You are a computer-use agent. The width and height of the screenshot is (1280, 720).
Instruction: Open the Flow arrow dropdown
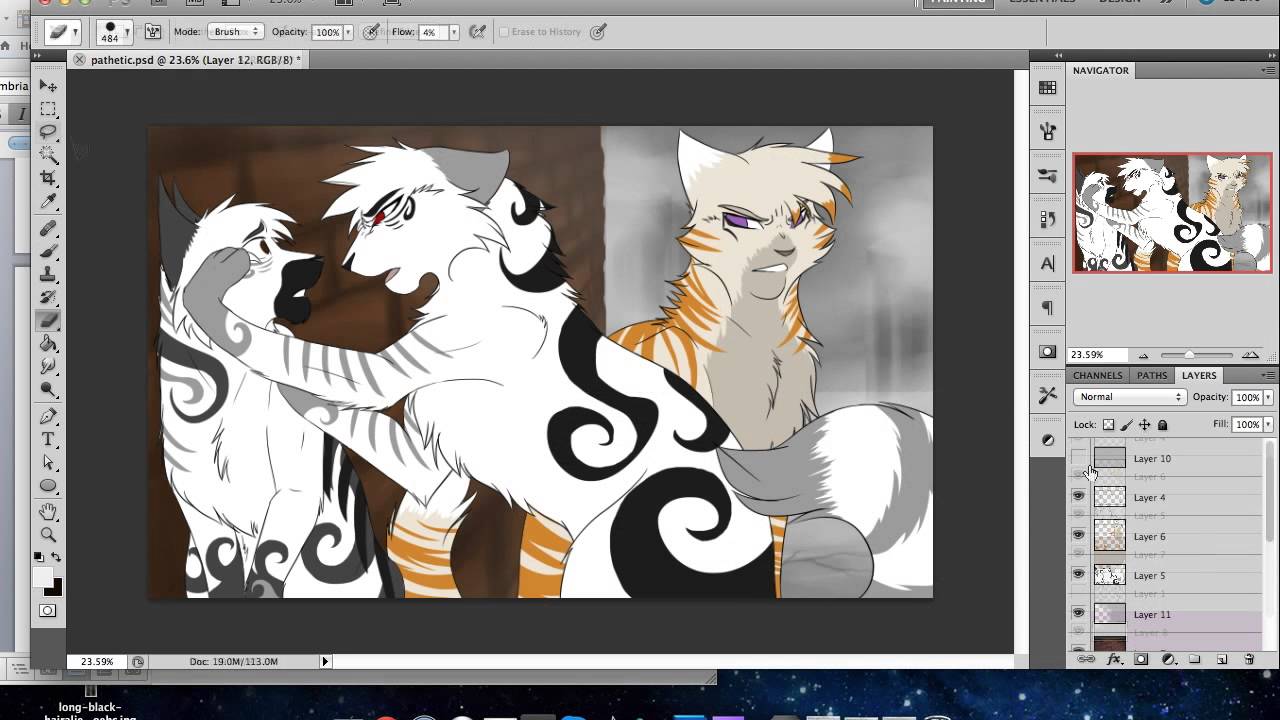[x=453, y=32]
